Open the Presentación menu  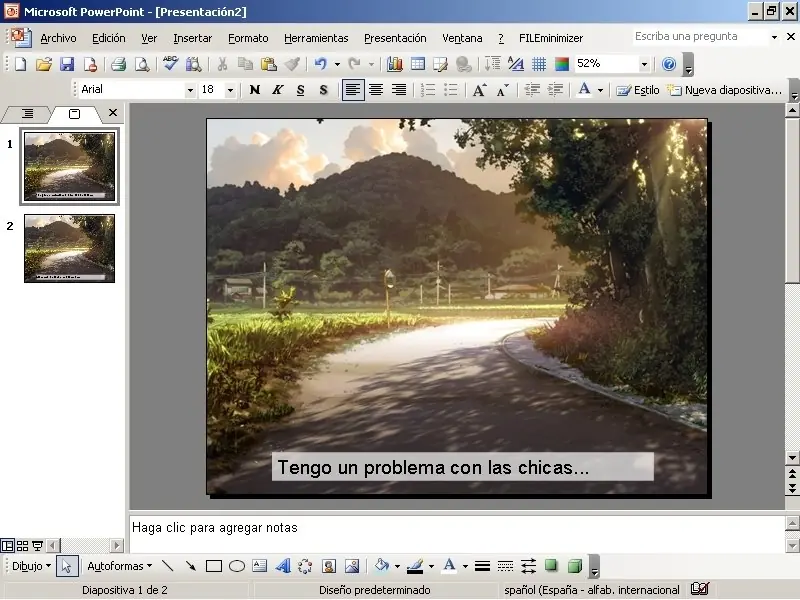(x=395, y=38)
